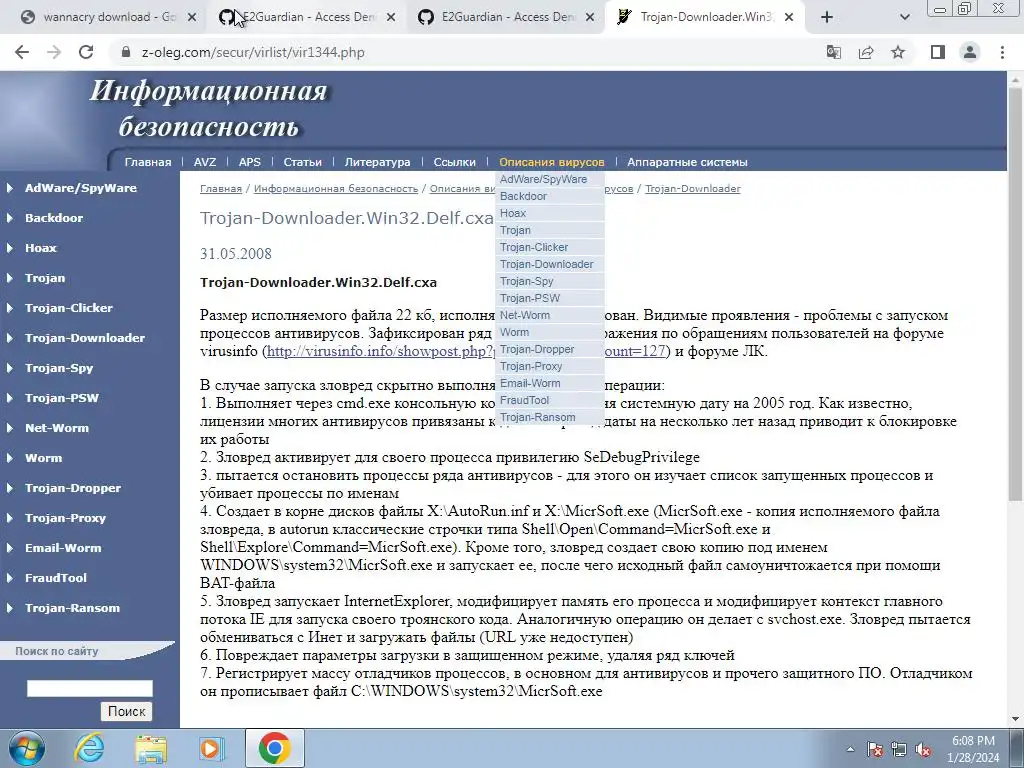The image size is (1024, 768).
Task: Close the wannacry download tab
Action: (192, 18)
